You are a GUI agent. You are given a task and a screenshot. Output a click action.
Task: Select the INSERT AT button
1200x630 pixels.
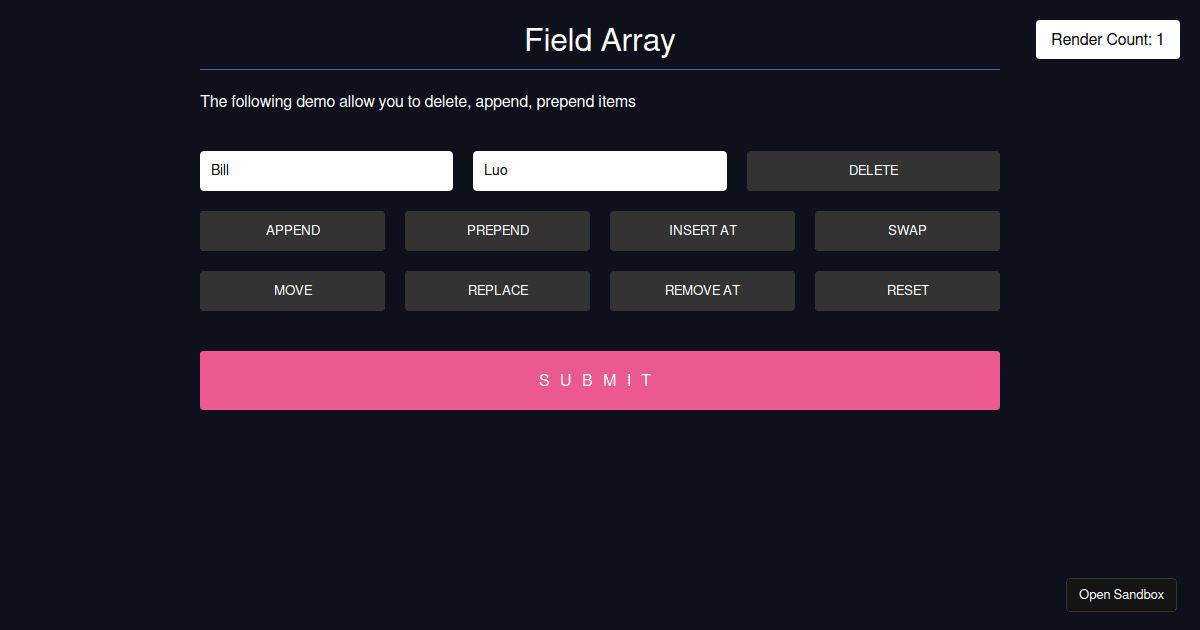click(x=702, y=231)
